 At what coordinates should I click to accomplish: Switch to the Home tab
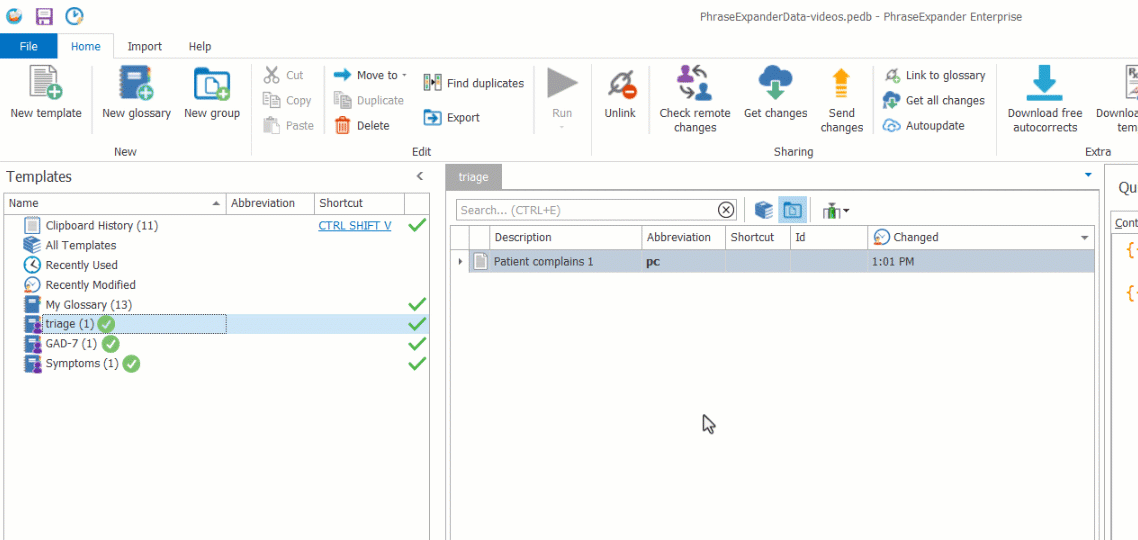point(86,46)
